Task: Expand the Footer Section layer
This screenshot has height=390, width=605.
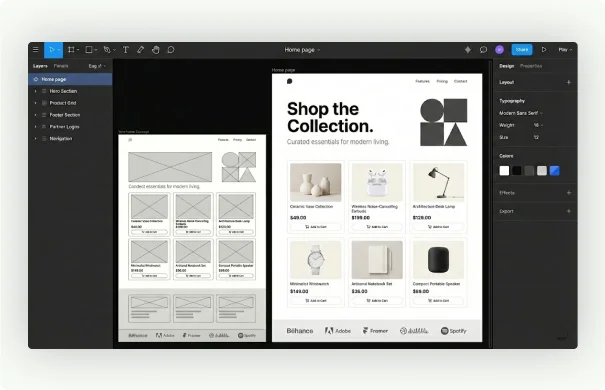Action: tap(35, 115)
